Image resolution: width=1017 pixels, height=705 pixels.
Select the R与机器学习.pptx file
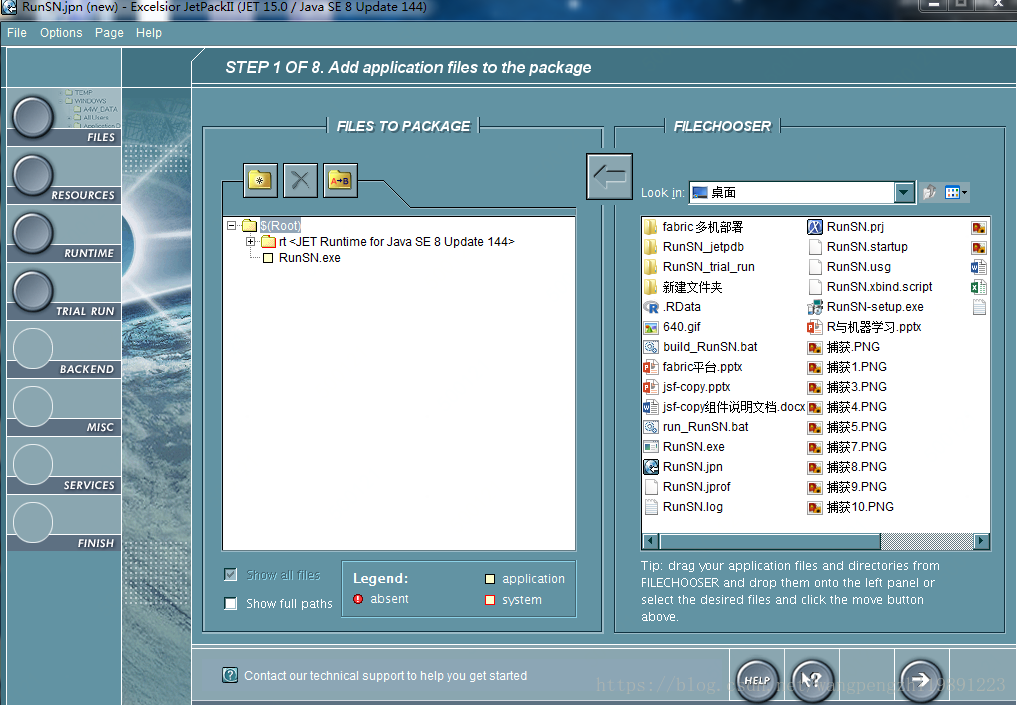(865, 327)
